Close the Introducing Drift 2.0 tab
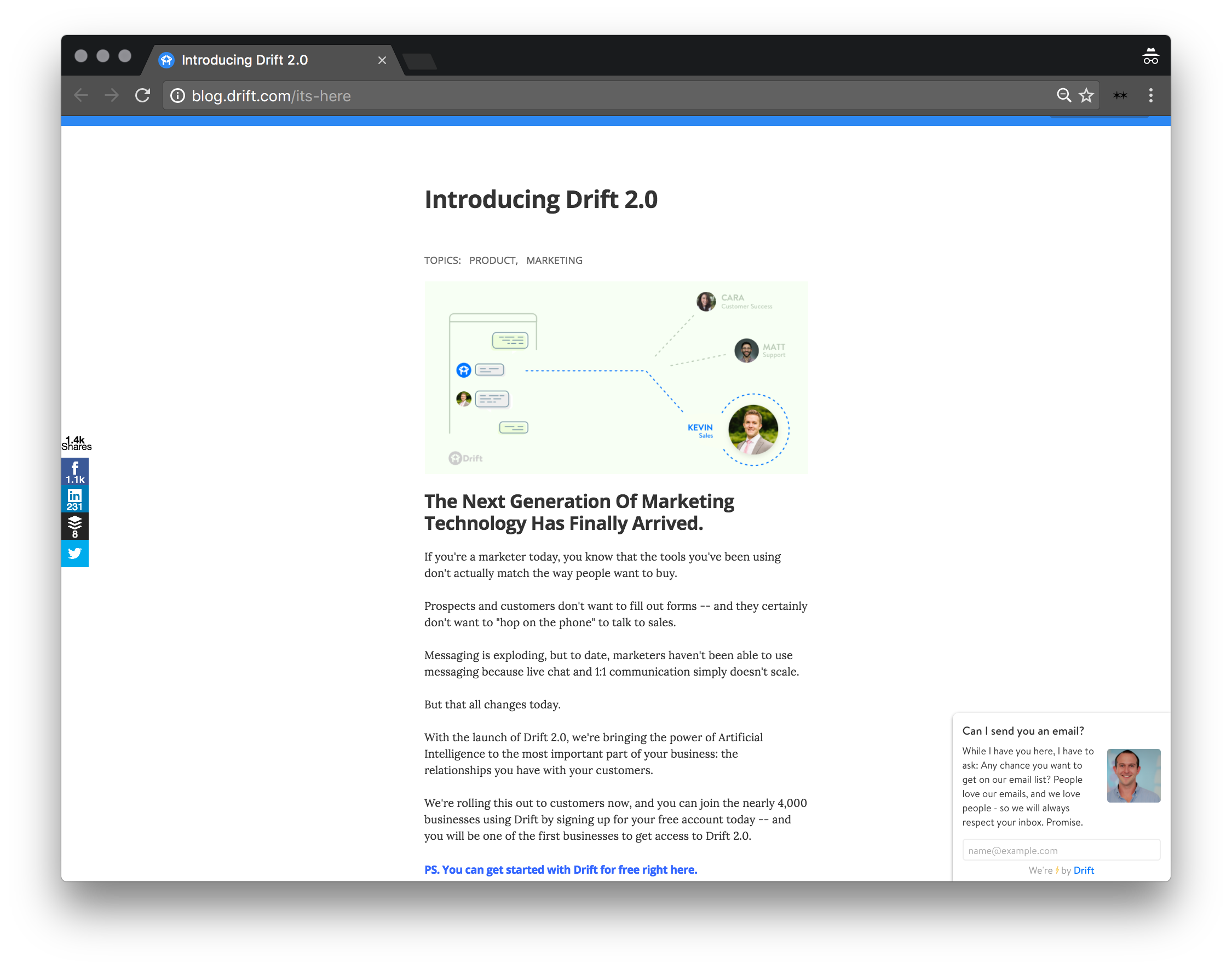This screenshot has height=969, width=1232. coord(382,60)
